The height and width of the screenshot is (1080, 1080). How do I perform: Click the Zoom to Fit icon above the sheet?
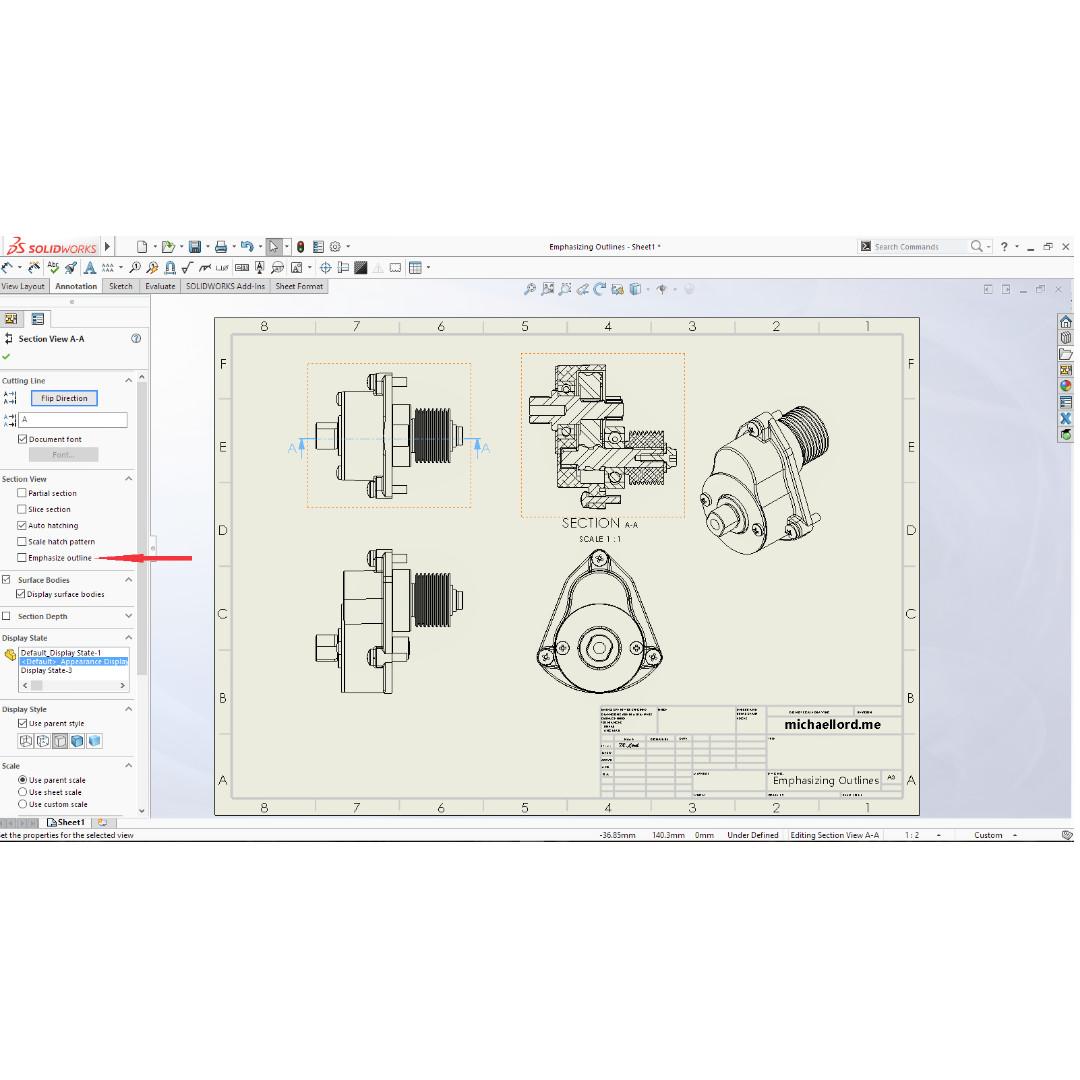pos(530,289)
